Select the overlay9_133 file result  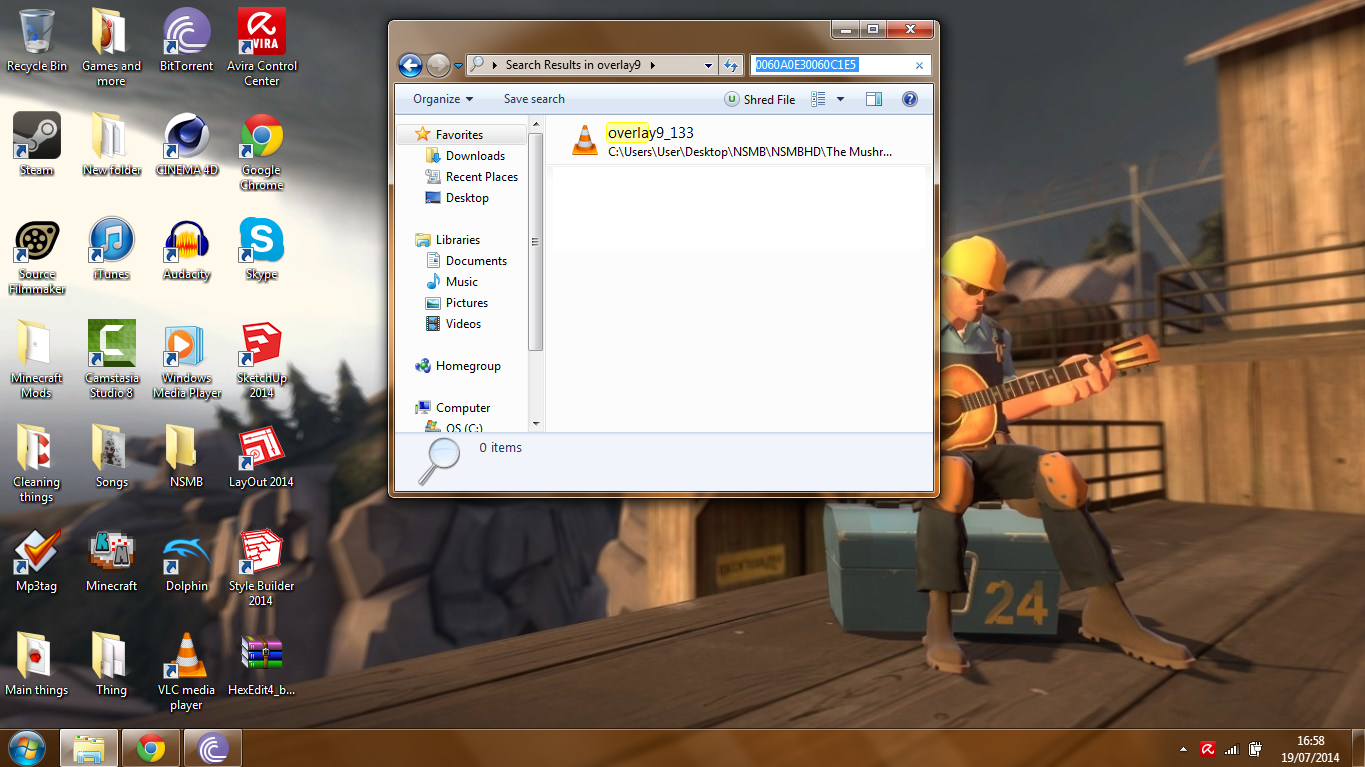[650, 133]
